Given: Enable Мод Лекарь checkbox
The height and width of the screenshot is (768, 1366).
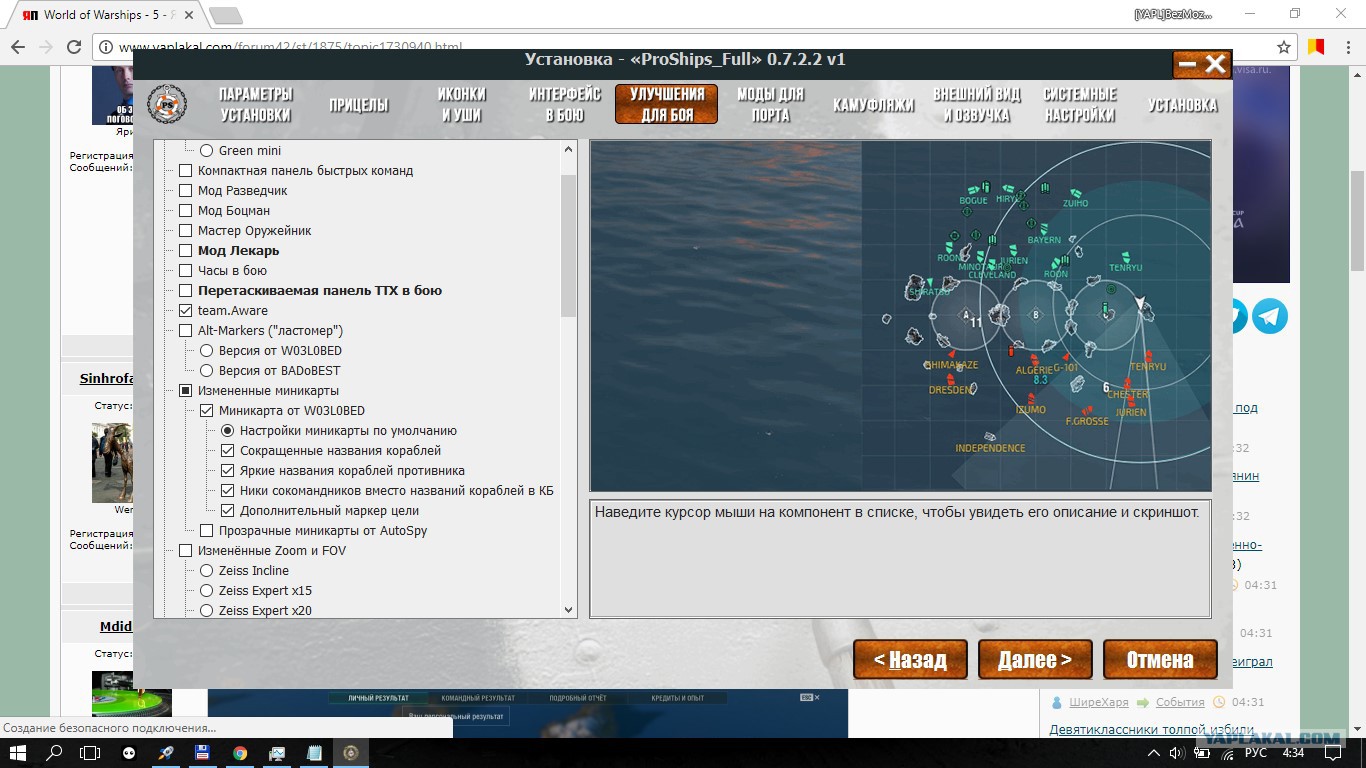Looking at the screenshot, I should pyautogui.click(x=185, y=251).
